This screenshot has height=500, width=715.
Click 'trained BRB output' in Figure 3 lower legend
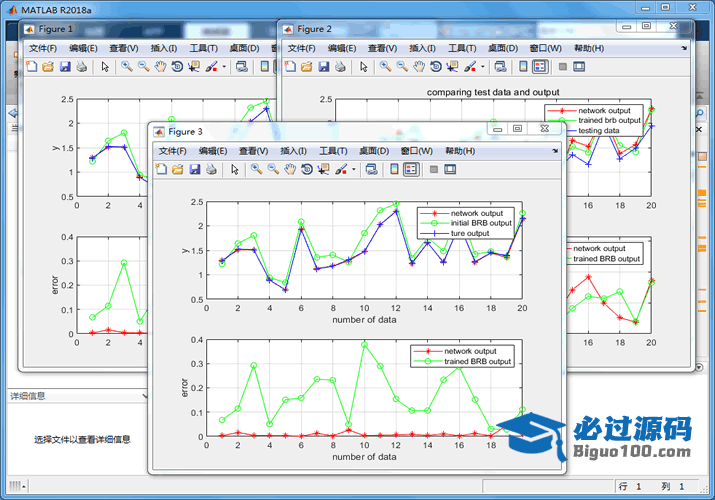[477, 361]
